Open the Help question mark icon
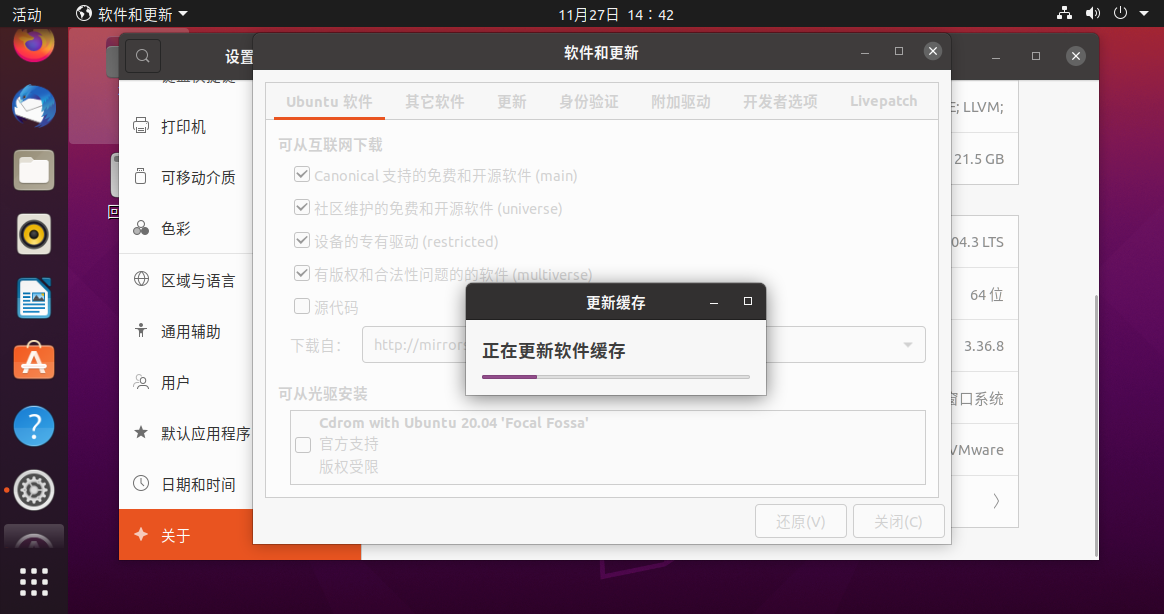 click(x=34, y=425)
